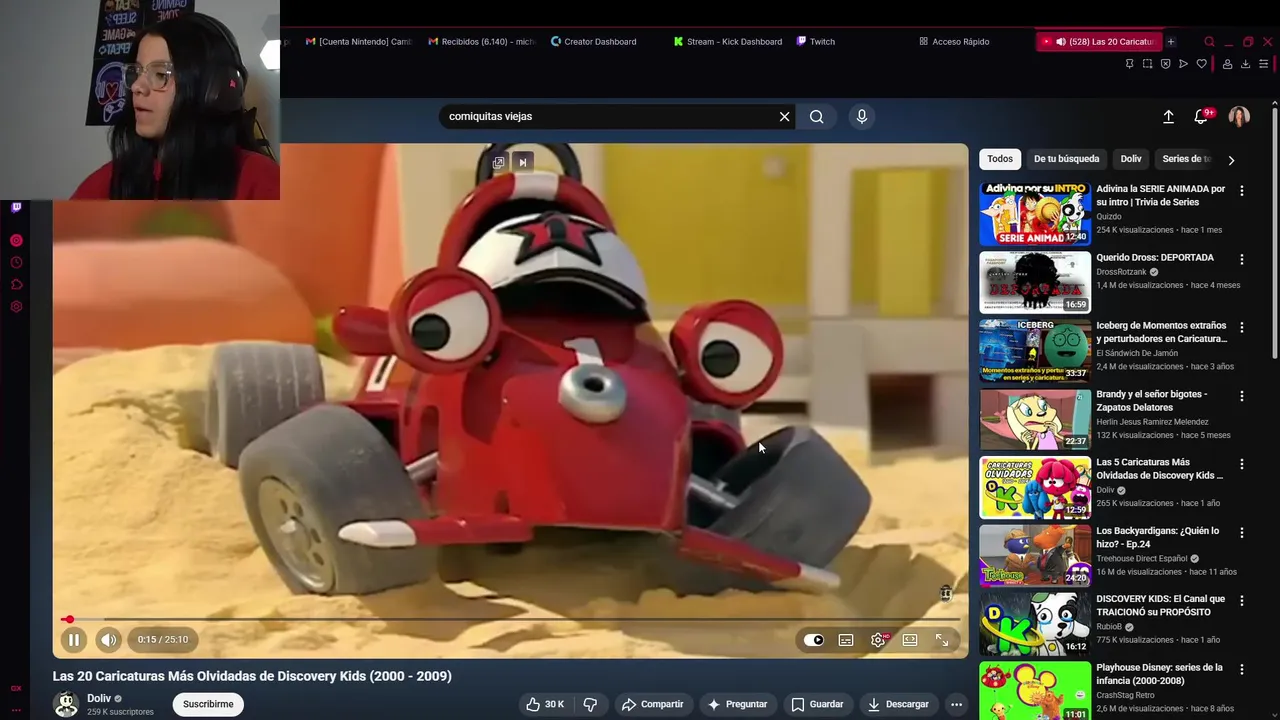Open options for Iceberg de Momentos extraños
Screen dimensions: 1280x720
click(1242, 327)
